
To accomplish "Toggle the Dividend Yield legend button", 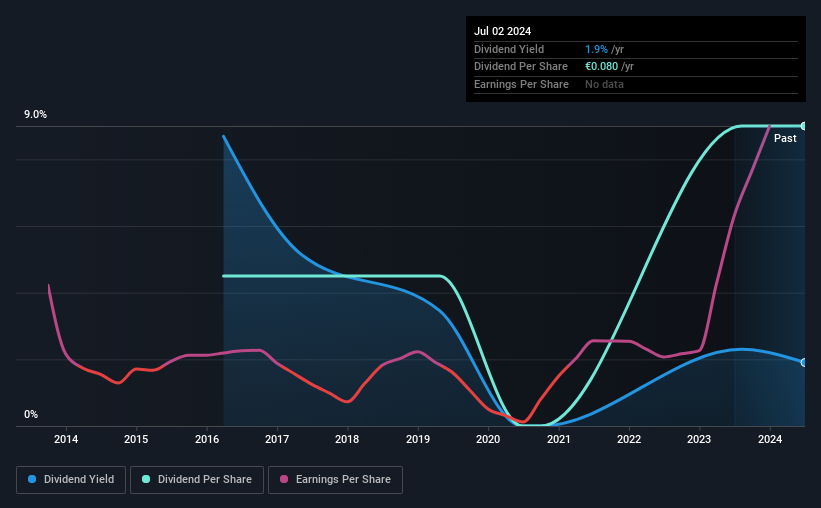I will coord(71,480).
